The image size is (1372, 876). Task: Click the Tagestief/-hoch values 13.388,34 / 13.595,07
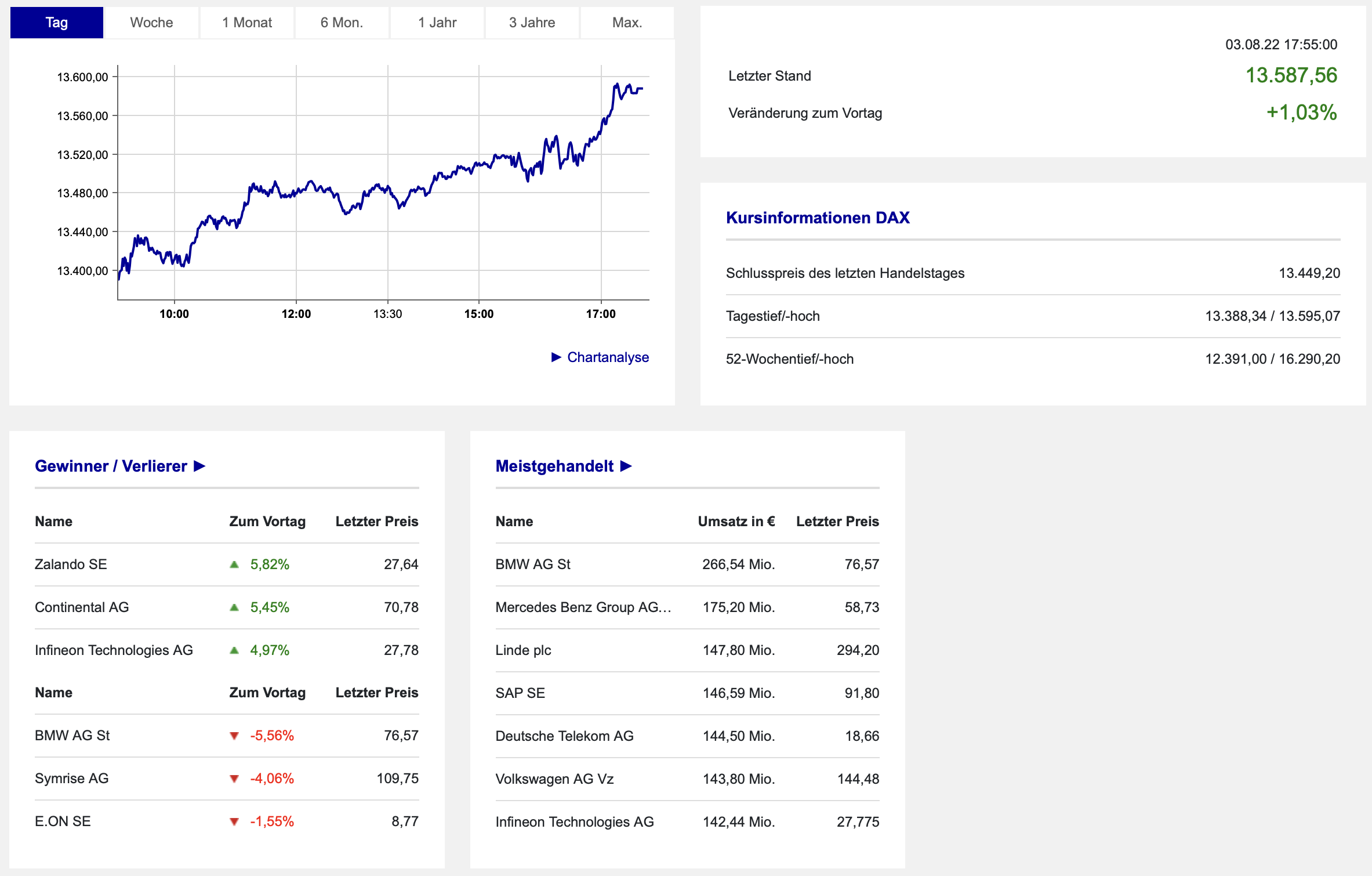(1273, 316)
